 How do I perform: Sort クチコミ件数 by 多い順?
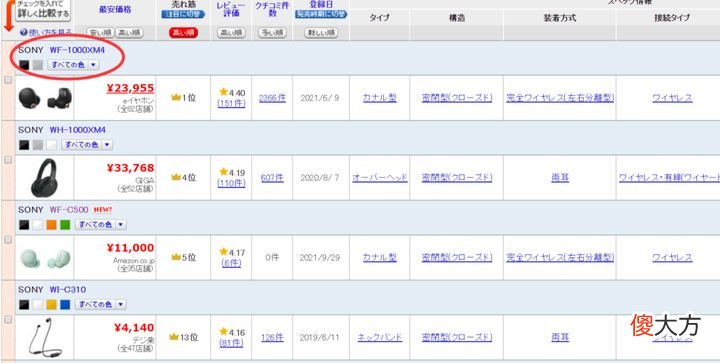coord(272,33)
